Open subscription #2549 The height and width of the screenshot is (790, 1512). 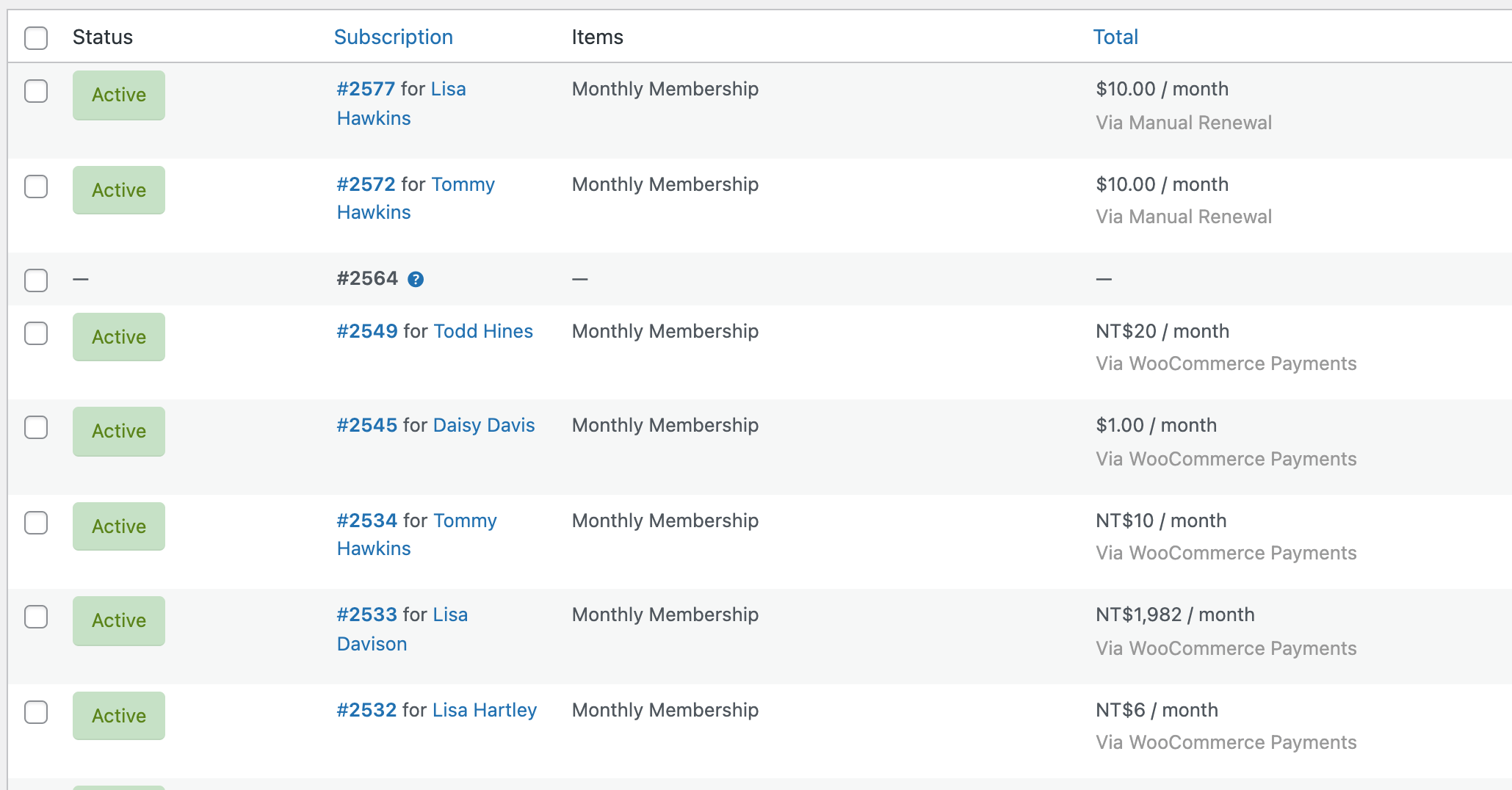point(366,331)
